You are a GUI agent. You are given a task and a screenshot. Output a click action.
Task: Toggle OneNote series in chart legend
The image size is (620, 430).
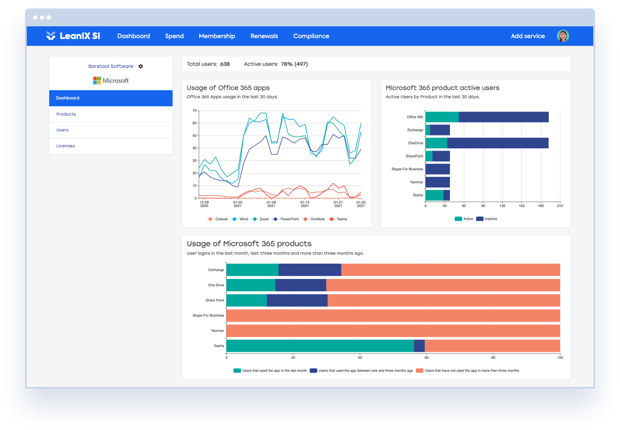coord(314,219)
